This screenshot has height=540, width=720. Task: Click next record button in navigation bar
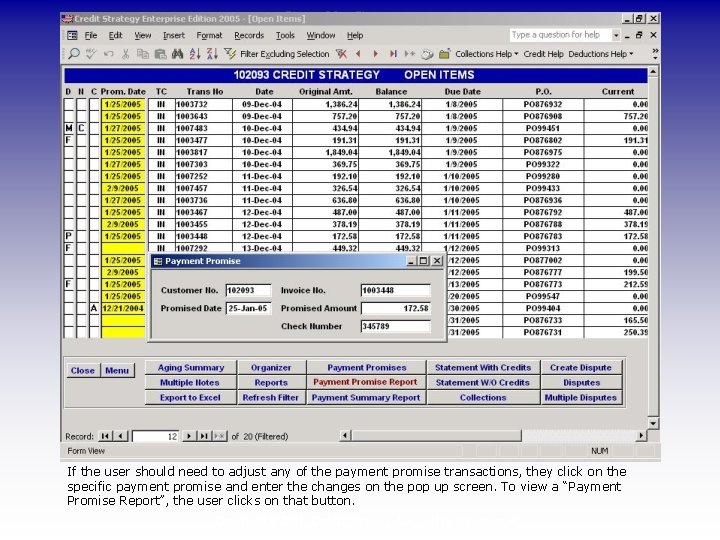[189, 436]
